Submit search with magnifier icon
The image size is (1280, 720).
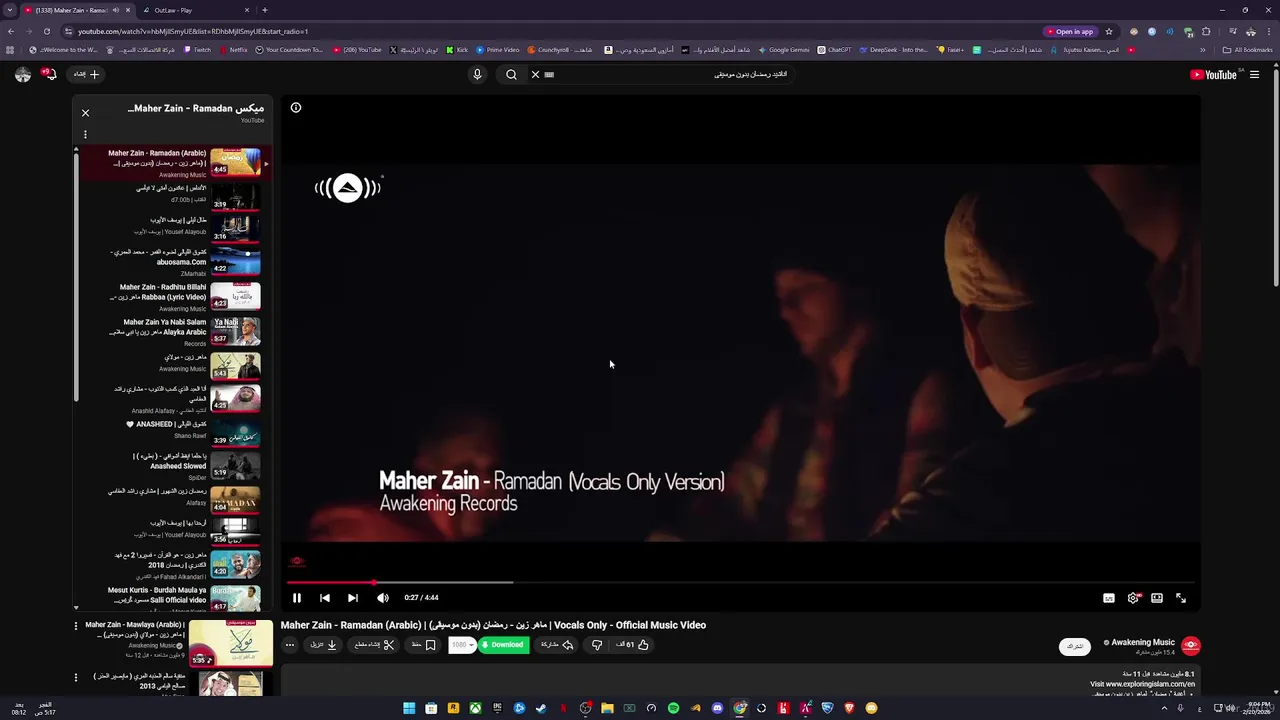pos(511,74)
